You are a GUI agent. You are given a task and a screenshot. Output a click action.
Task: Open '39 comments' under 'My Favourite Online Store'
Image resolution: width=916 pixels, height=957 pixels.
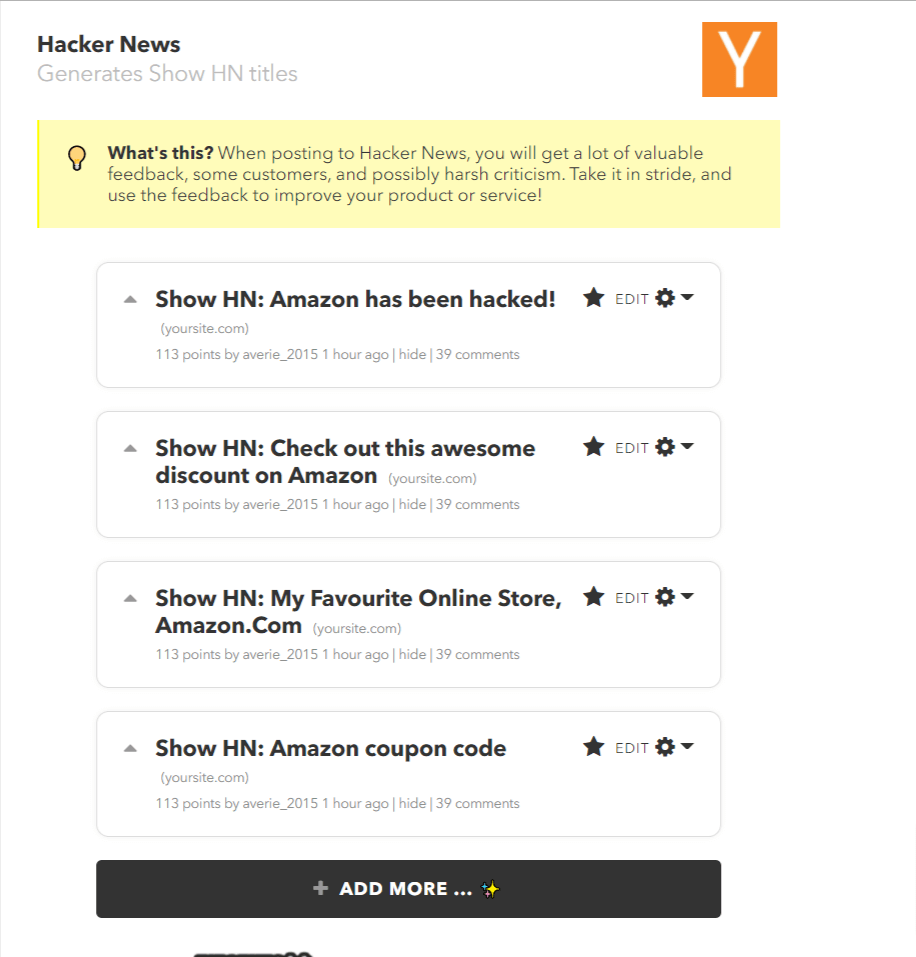tap(477, 654)
